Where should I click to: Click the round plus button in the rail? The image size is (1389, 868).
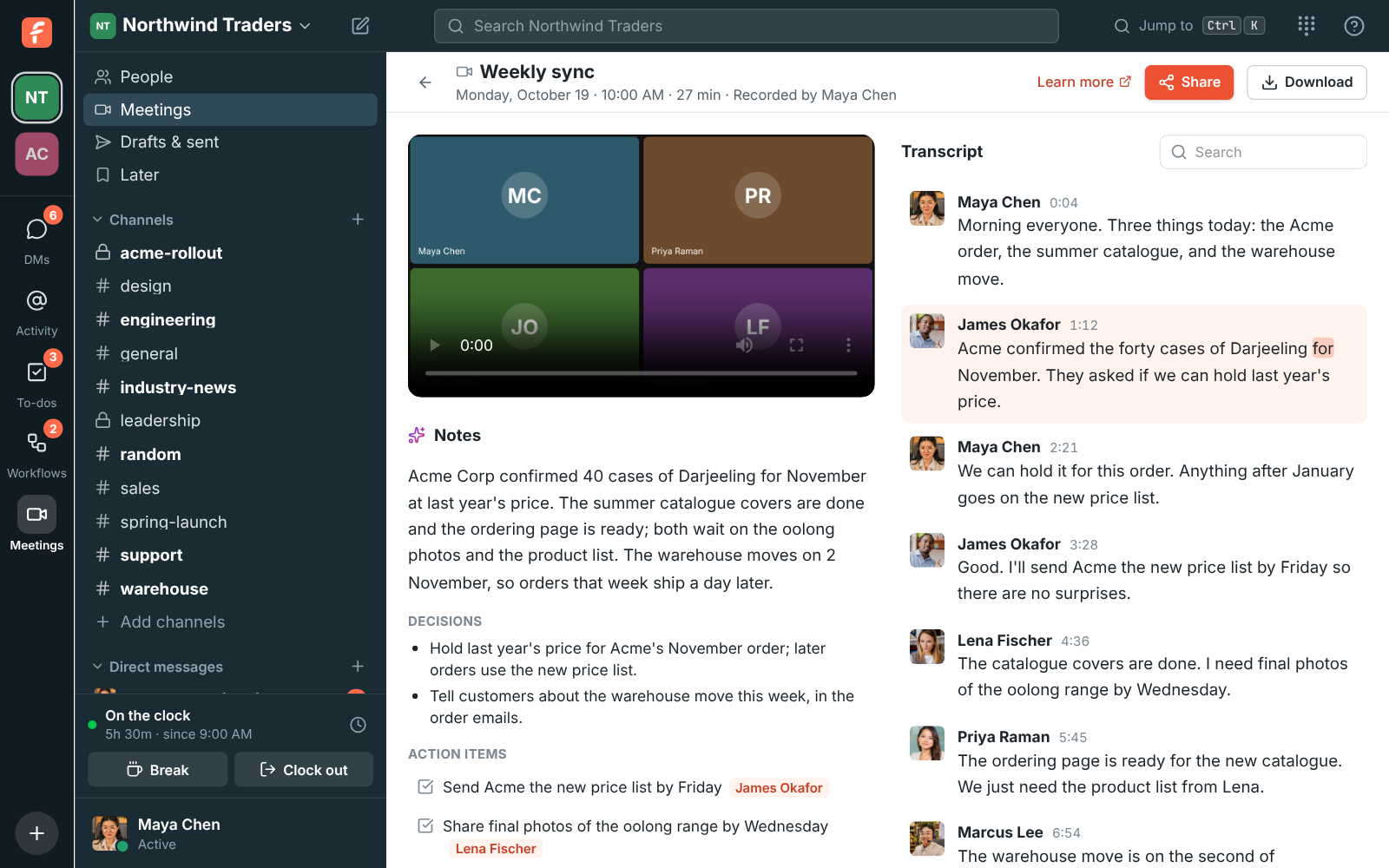tap(36, 833)
